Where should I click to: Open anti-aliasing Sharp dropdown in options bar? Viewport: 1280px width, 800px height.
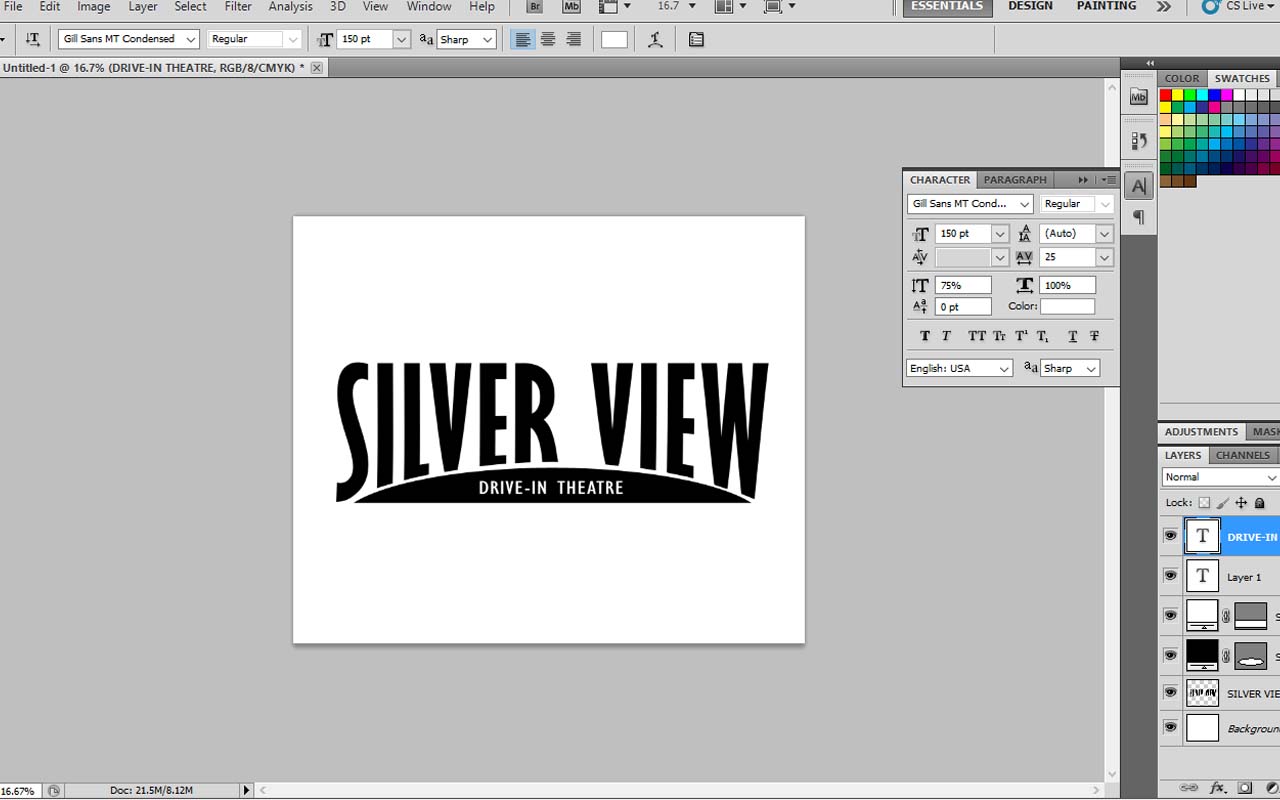tap(488, 39)
